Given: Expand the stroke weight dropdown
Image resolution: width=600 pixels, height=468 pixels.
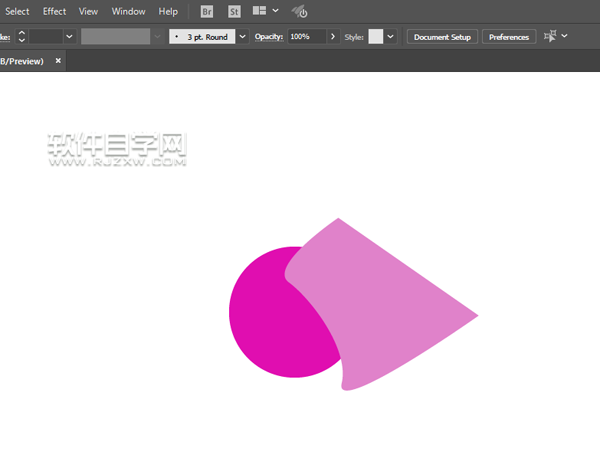Looking at the screenshot, I should tap(69, 36).
